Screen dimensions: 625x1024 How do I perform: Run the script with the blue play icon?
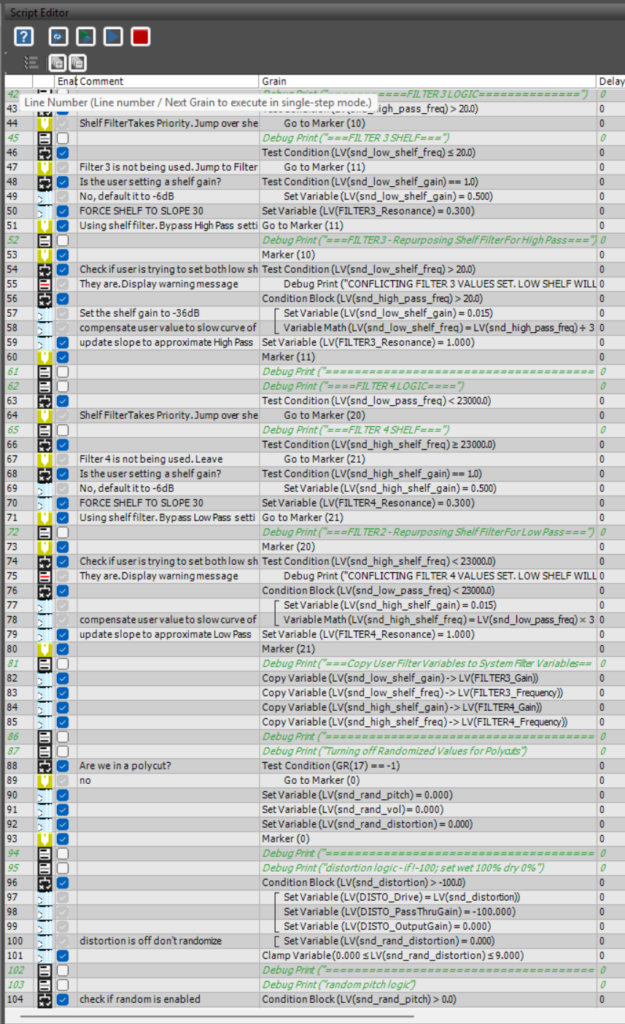113,37
